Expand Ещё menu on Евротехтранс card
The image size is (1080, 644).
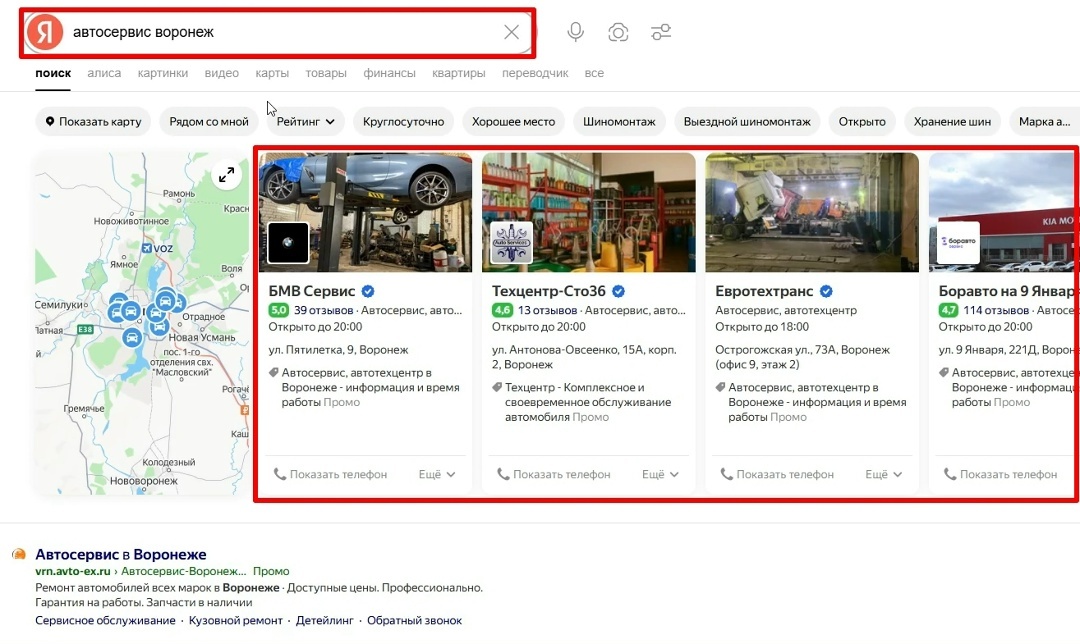pyautogui.click(x=883, y=474)
